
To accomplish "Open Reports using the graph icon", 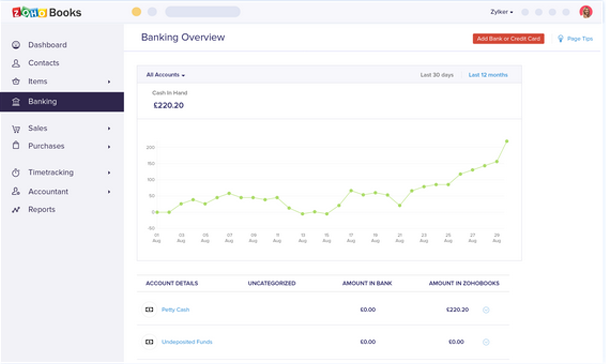I will point(16,210).
